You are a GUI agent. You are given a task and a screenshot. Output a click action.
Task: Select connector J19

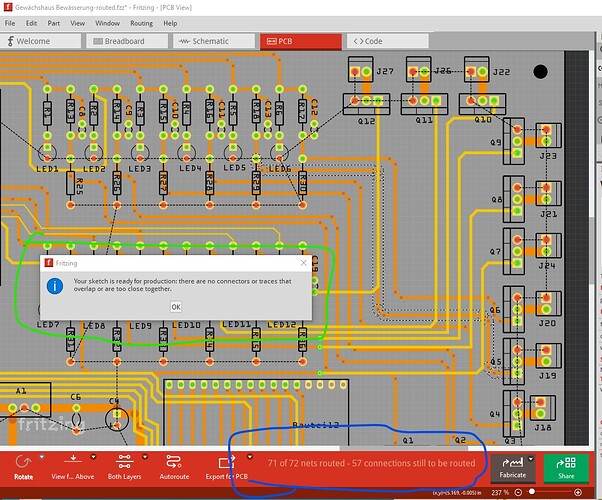point(548,356)
